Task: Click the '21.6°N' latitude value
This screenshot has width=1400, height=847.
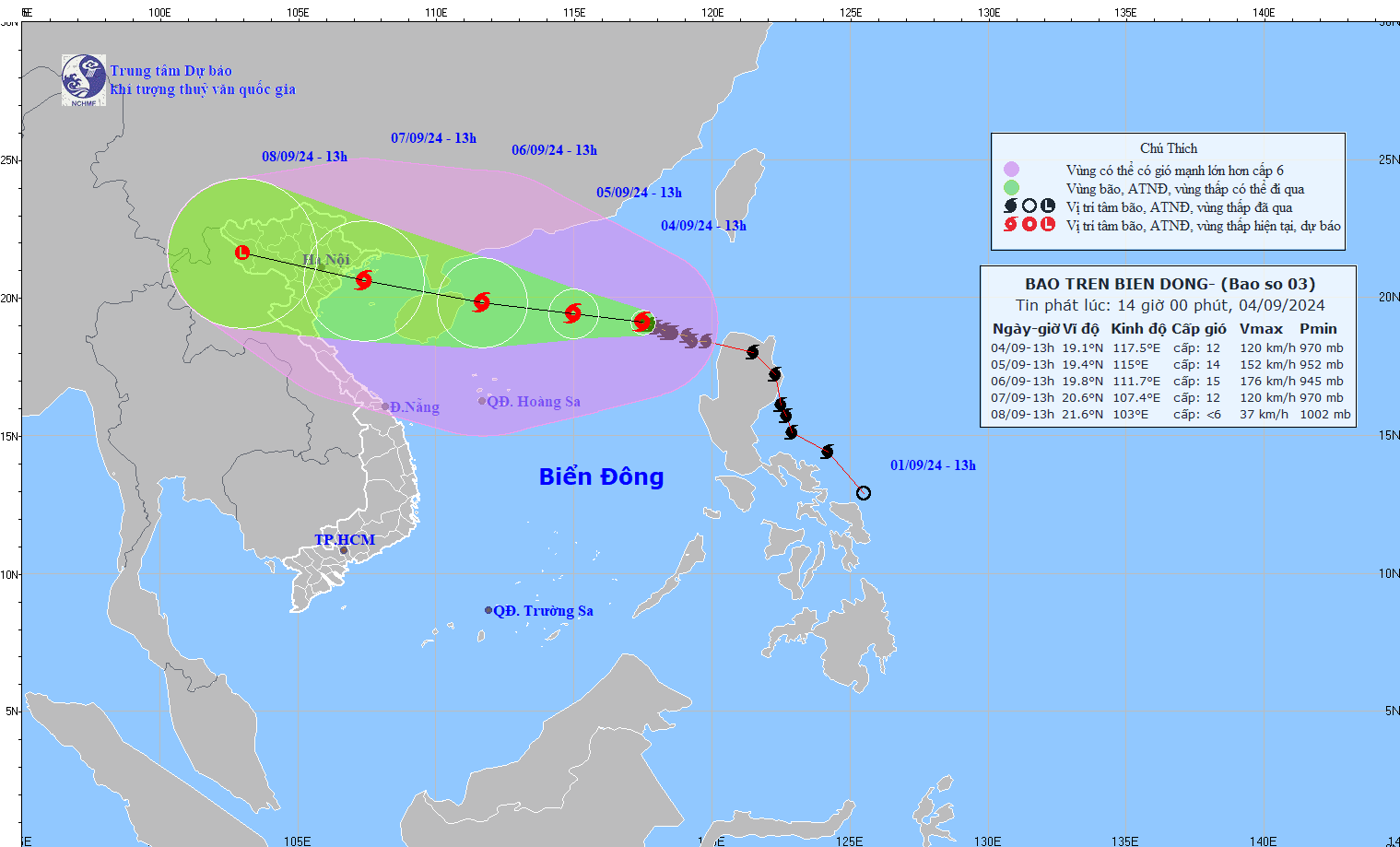Action: [x=1083, y=415]
